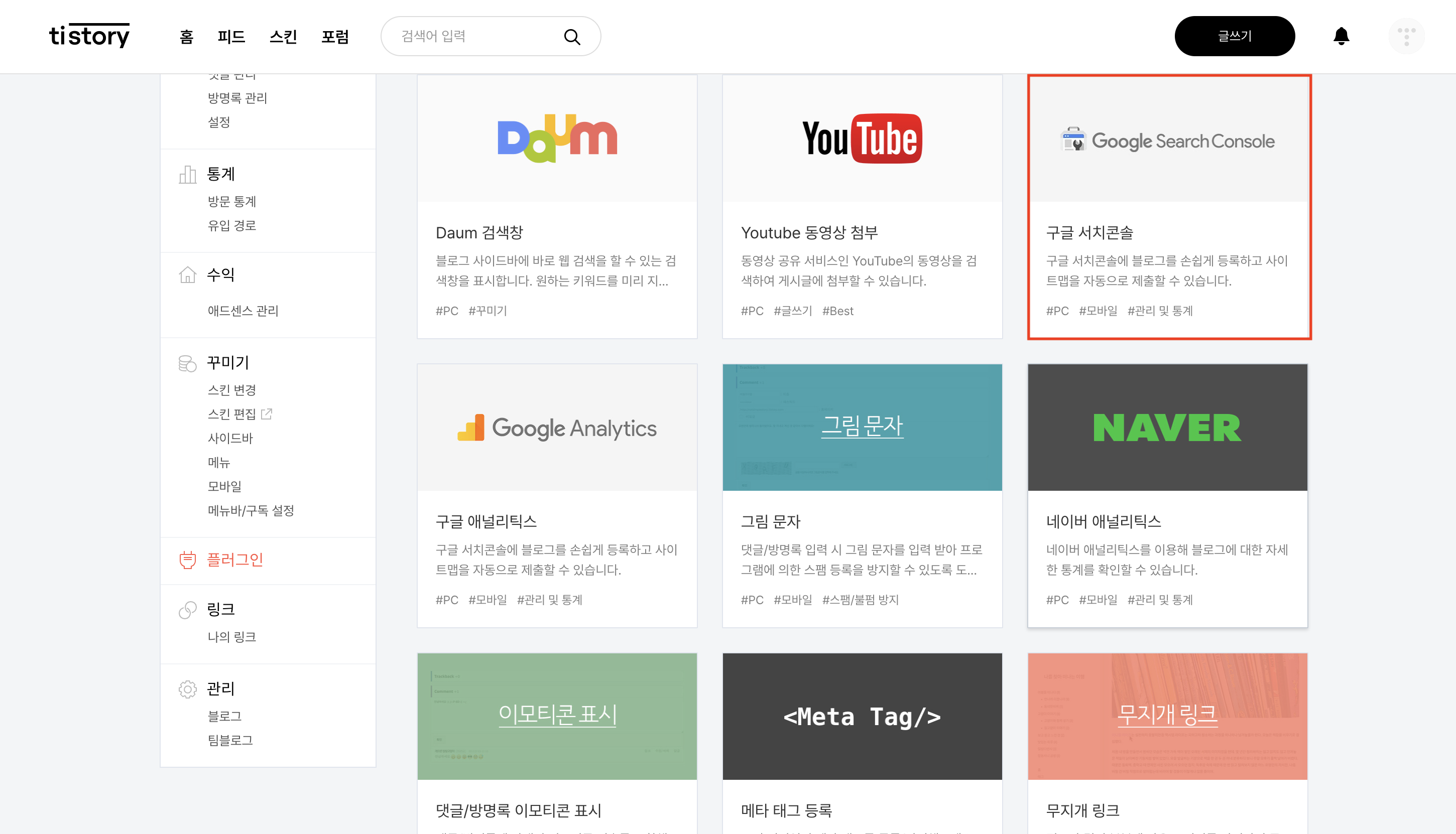Open the 구글 서치콘솔 plugin card
This screenshot has height=834, width=1456.
coord(1168,206)
